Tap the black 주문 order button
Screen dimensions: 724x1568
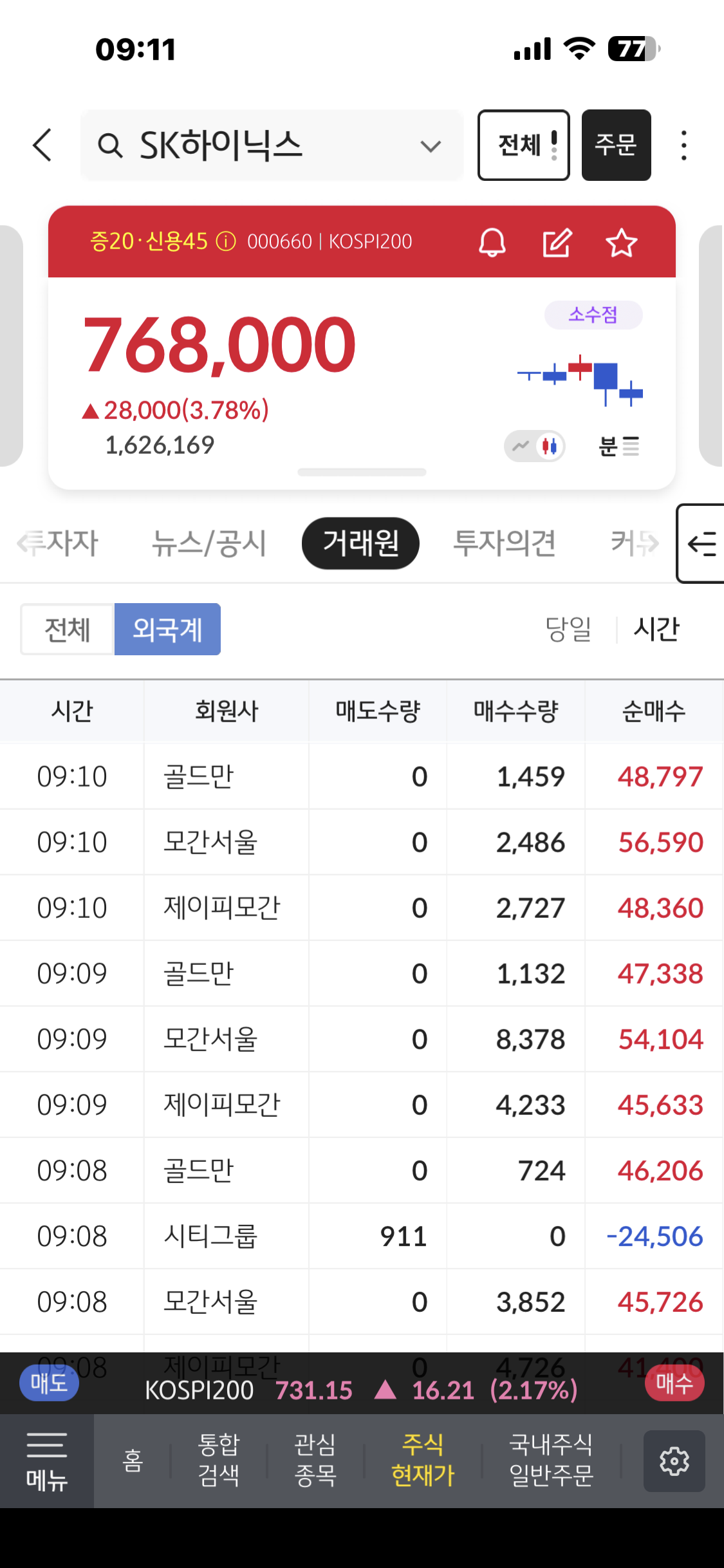[616, 145]
